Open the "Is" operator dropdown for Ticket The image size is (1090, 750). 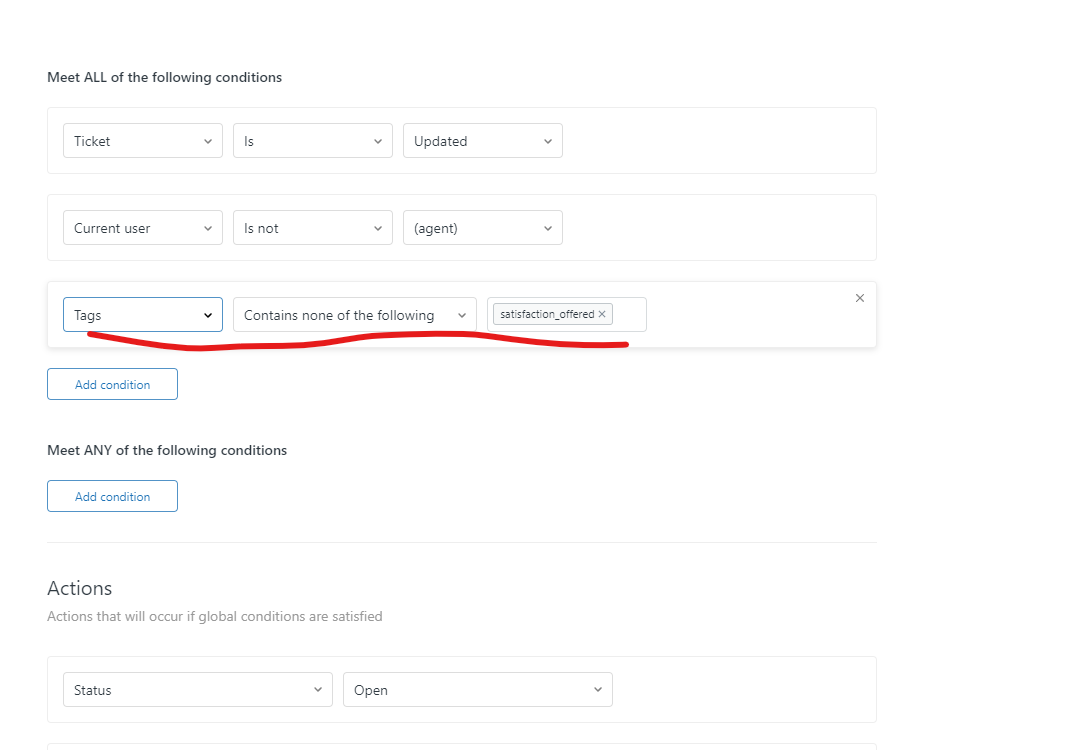point(313,141)
